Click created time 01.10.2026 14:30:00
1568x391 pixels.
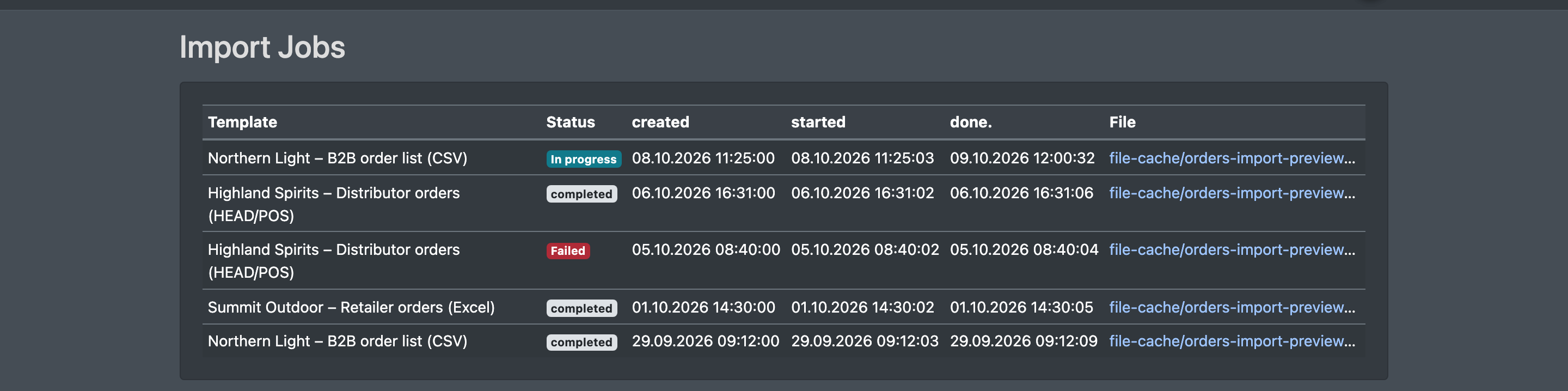pyautogui.click(x=703, y=308)
